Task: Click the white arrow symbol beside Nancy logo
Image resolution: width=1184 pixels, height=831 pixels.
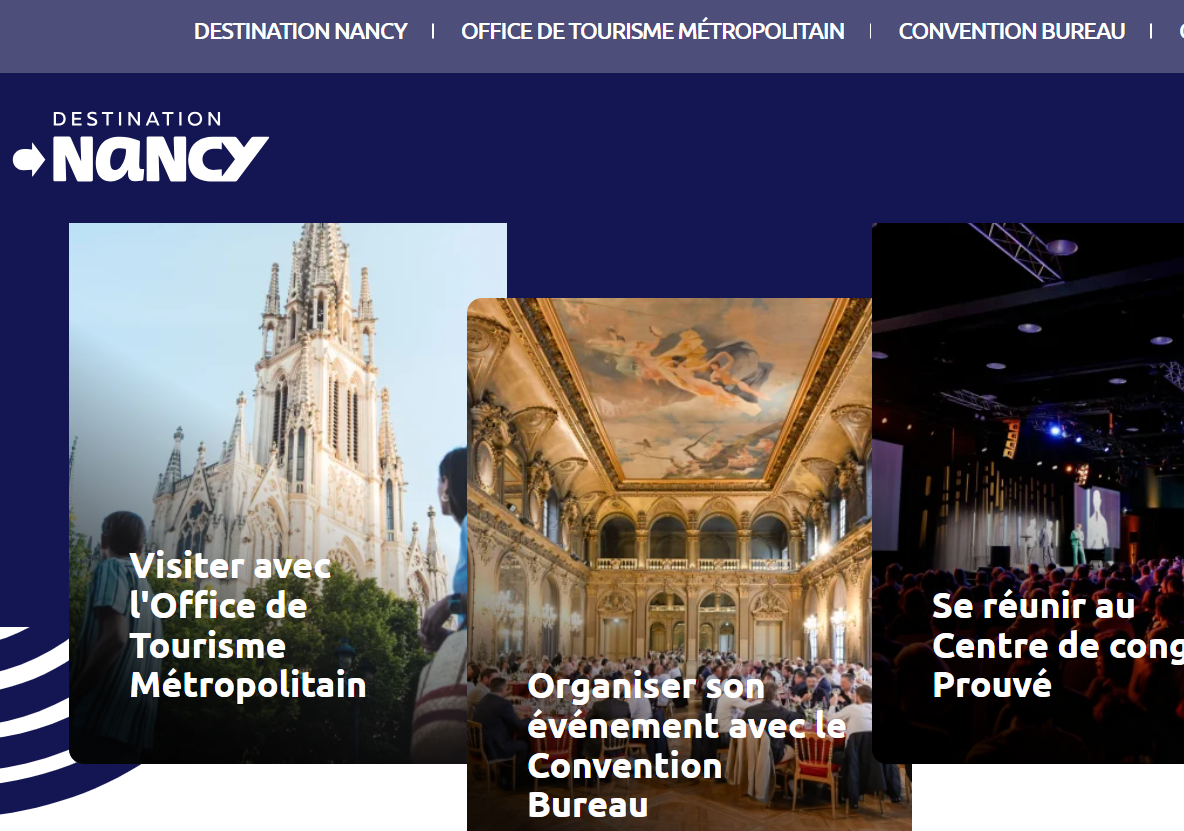Action: coord(29,159)
